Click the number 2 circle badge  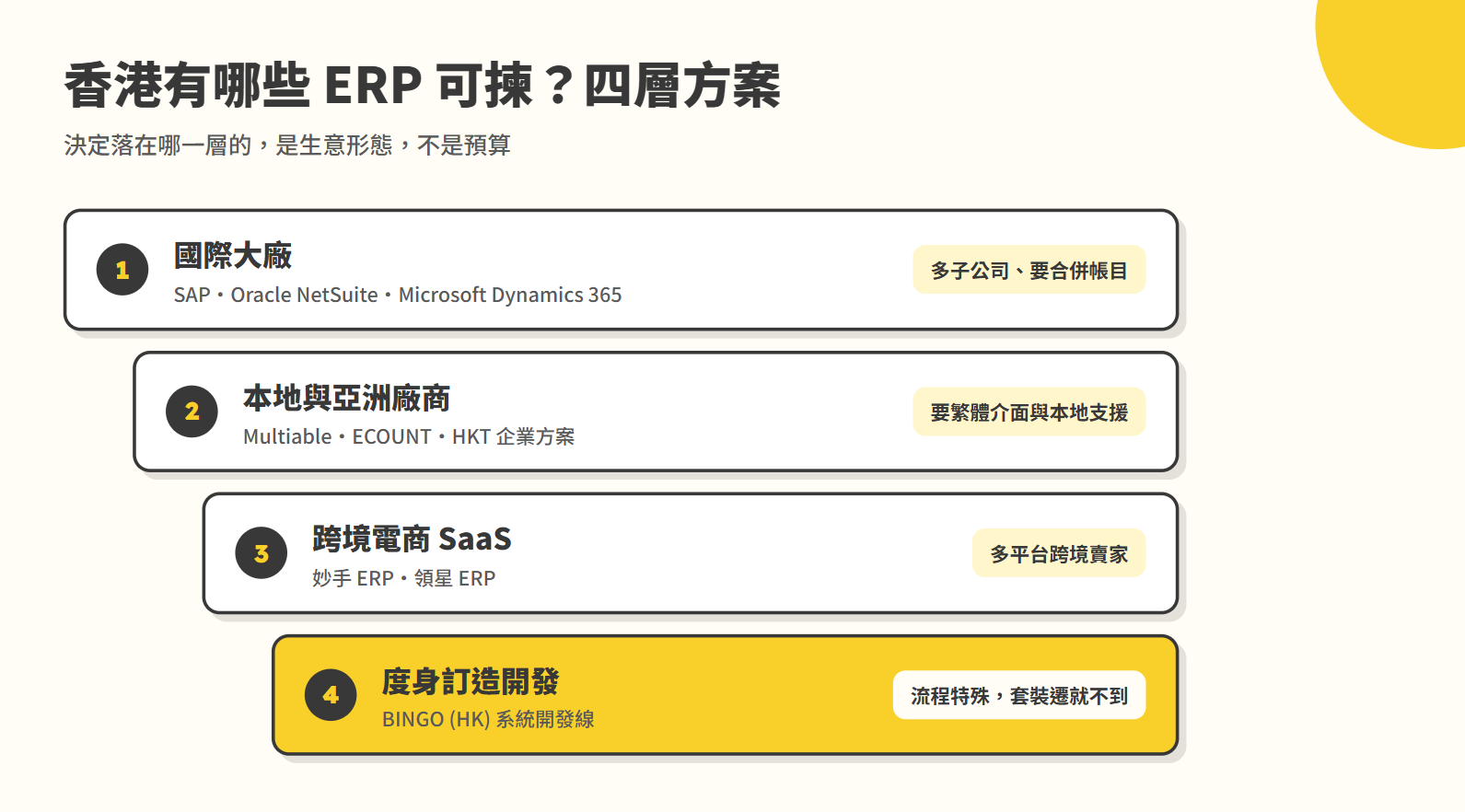pos(192,412)
